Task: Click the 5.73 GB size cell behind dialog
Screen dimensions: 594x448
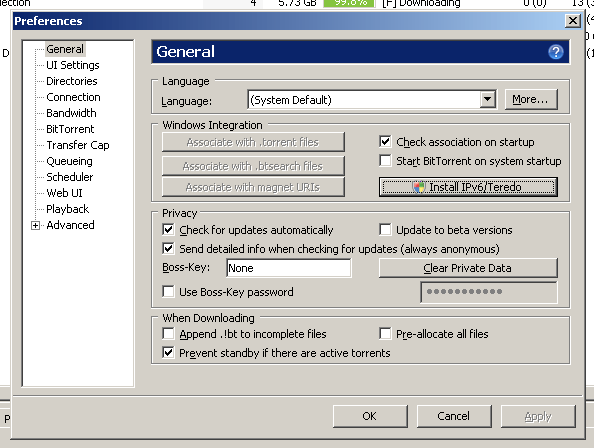Action: [297, 3]
